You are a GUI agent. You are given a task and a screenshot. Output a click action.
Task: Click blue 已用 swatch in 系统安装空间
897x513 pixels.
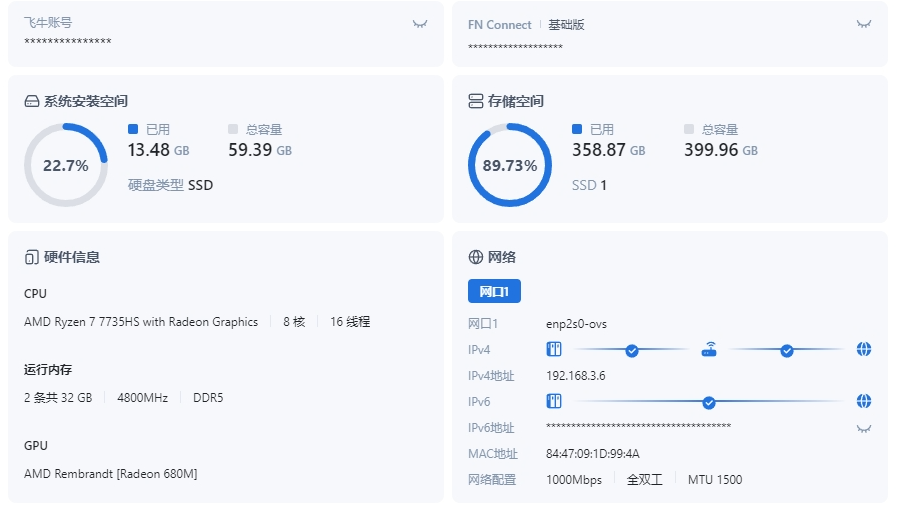tap(133, 129)
